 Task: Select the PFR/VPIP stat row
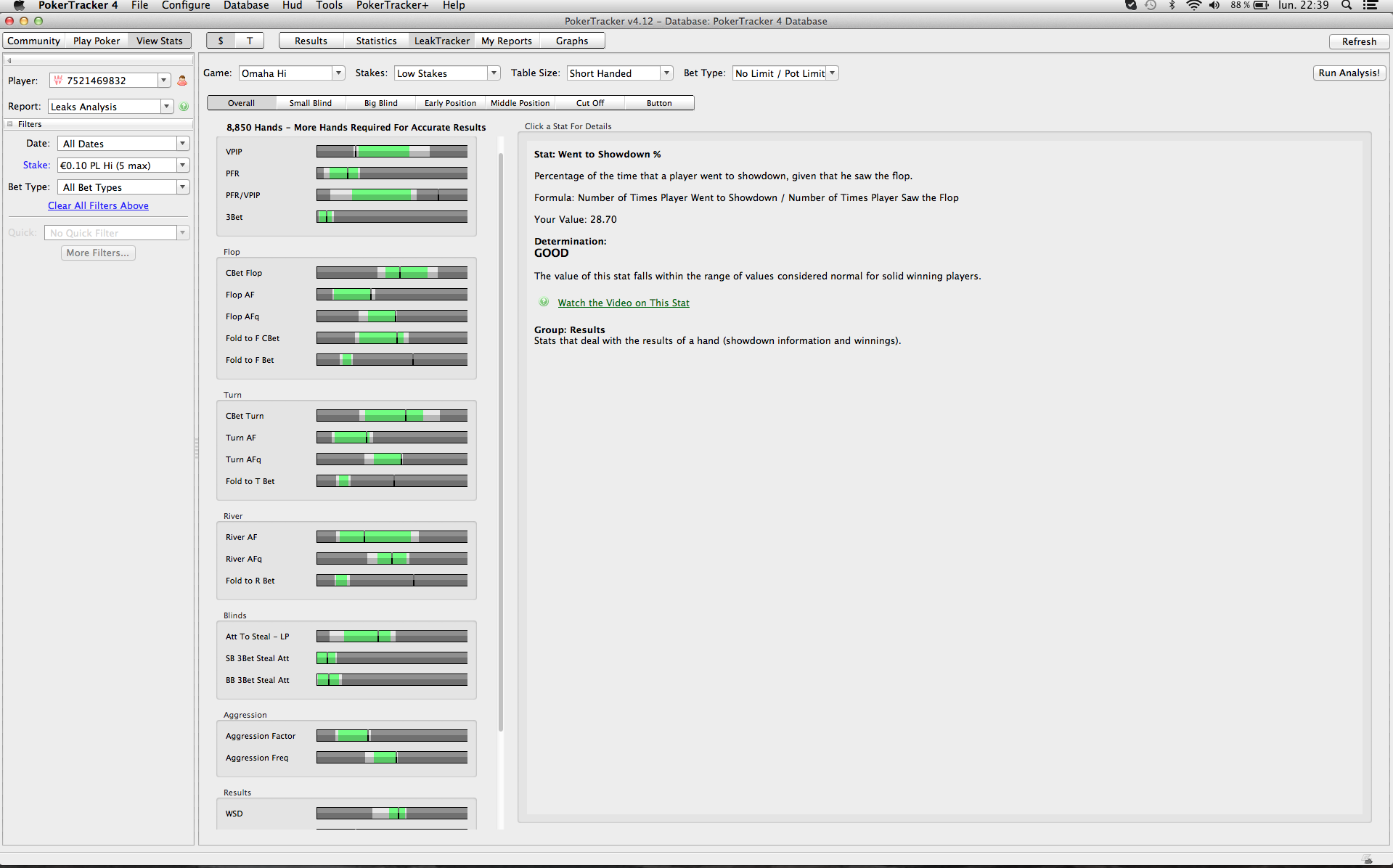coord(346,195)
